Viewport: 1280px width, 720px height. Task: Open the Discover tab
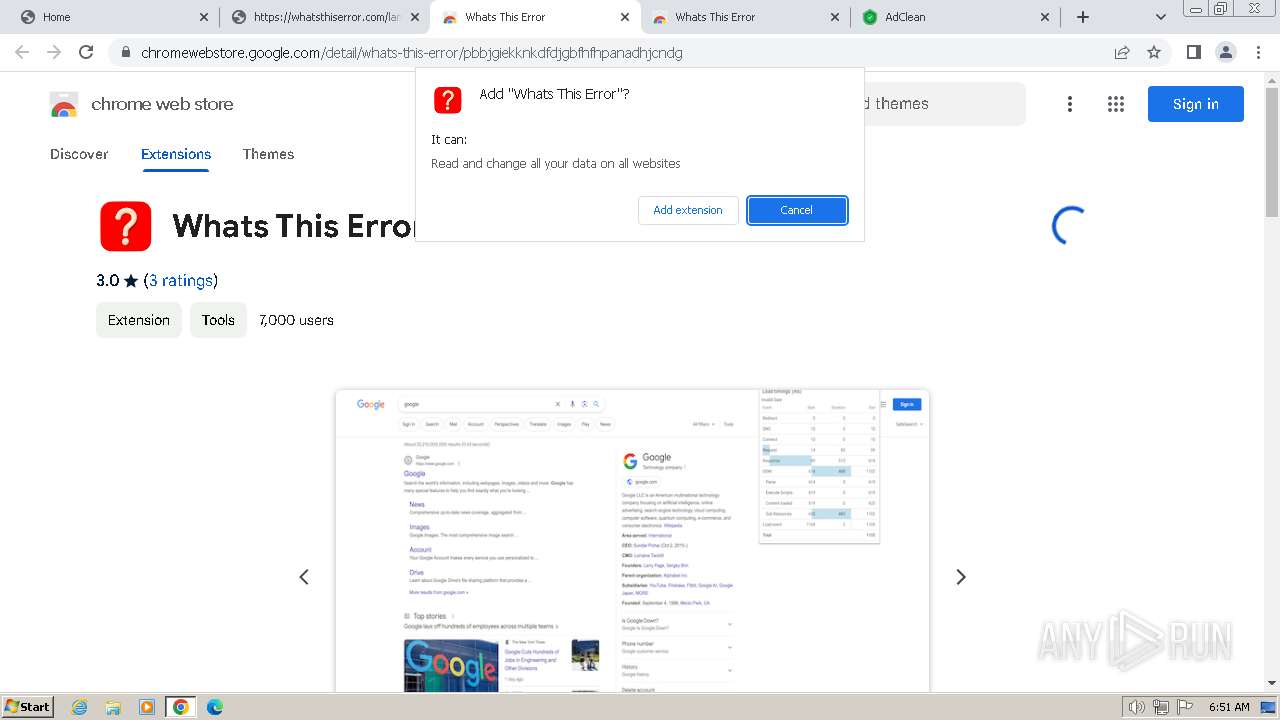pos(79,154)
